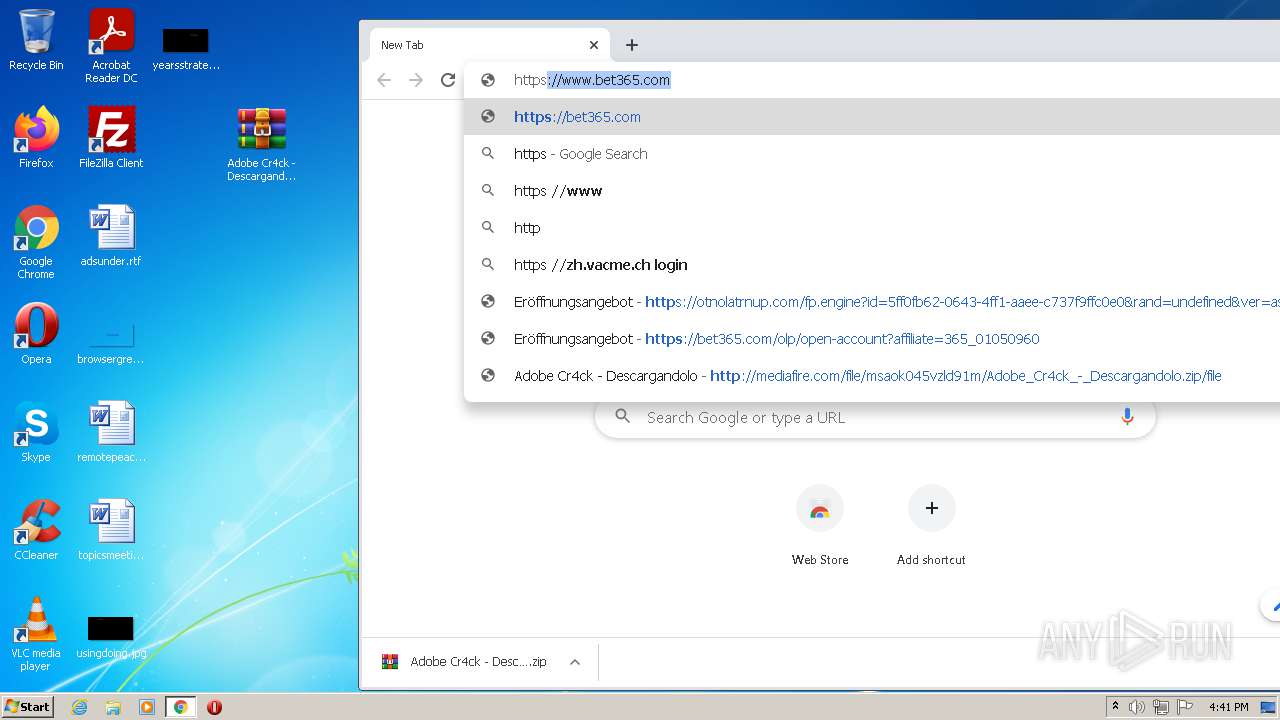Pick the 'https //www' search suggestion
This screenshot has width=1280, height=720.
pyautogui.click(x=872, y=191)
